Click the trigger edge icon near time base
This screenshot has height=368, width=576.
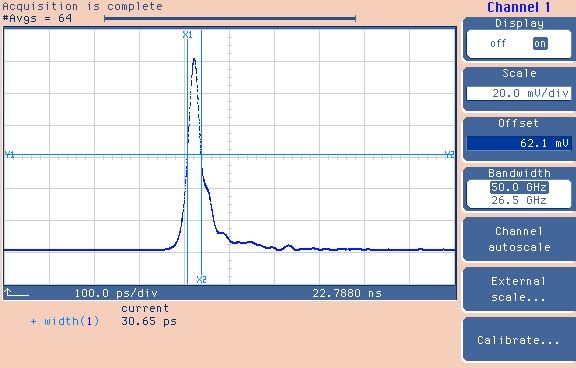(x=17, y=293)
